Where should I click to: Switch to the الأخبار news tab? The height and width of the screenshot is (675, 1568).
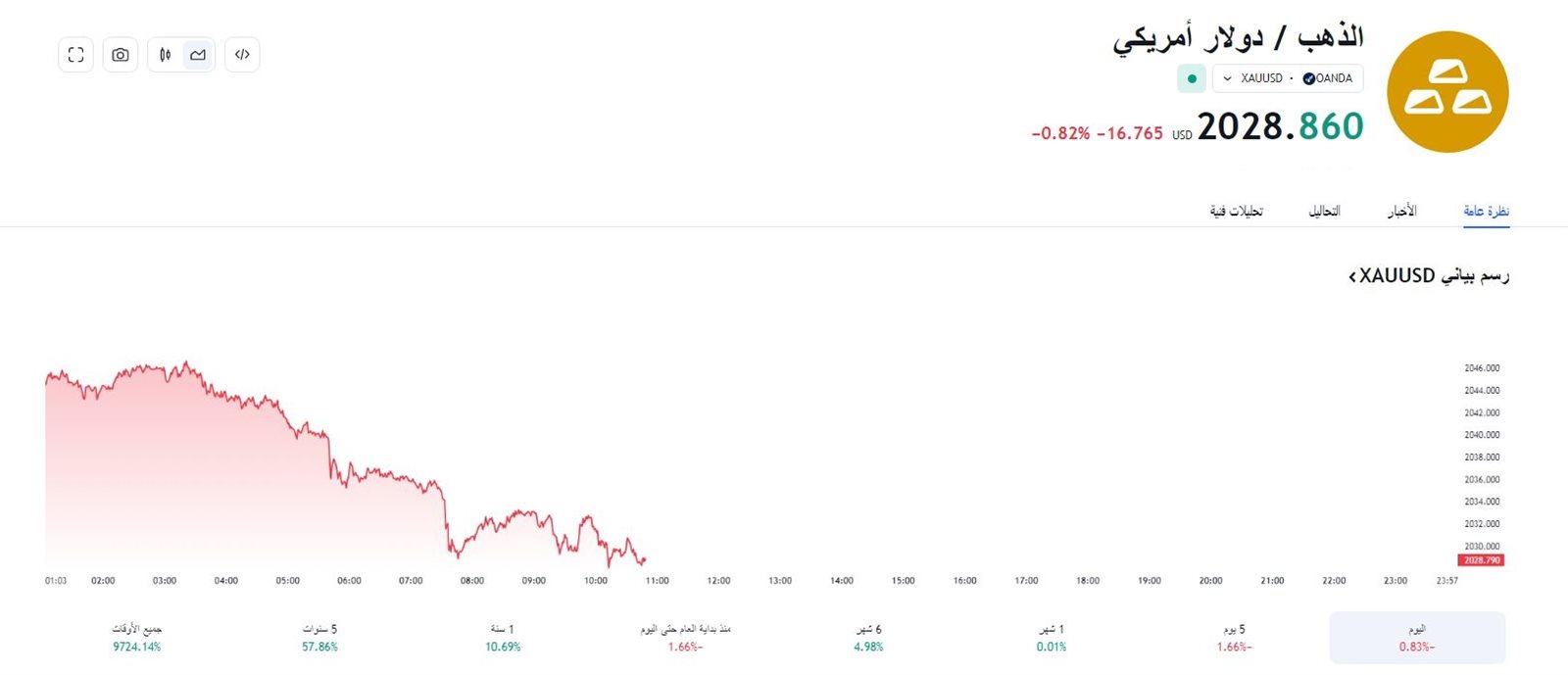click(x=1401, y=211)
